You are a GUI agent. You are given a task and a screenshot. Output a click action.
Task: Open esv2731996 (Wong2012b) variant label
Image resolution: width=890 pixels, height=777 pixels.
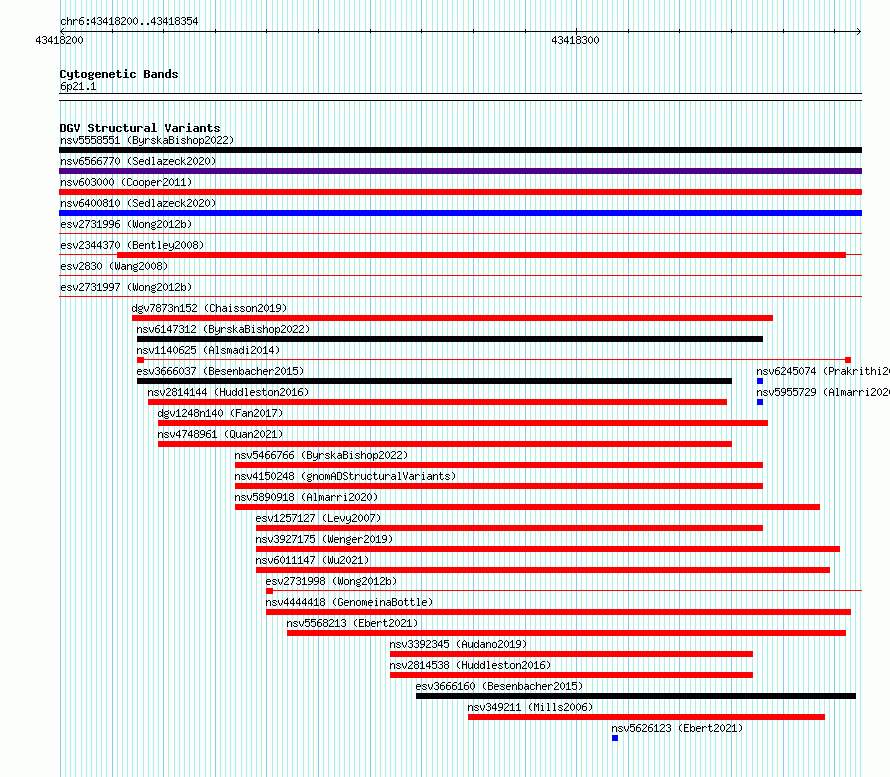(x=126, y=224)
